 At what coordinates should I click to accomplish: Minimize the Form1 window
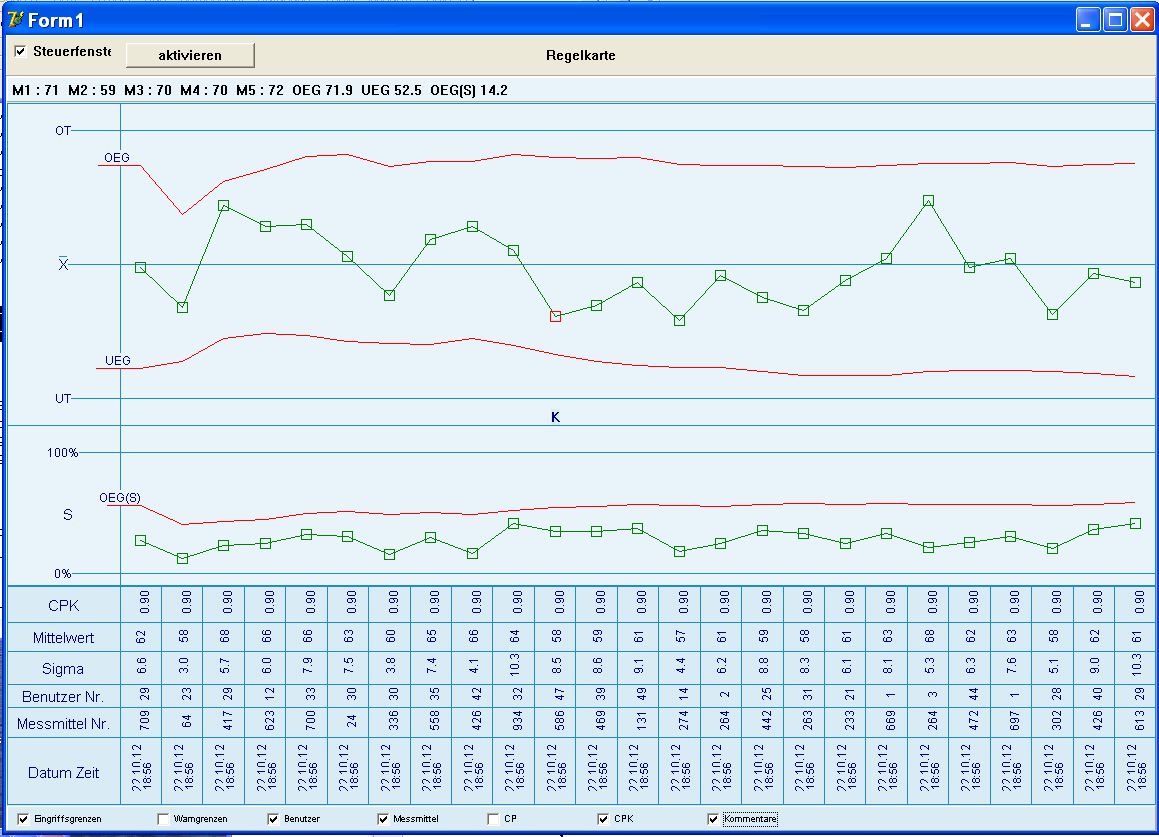1088,19
